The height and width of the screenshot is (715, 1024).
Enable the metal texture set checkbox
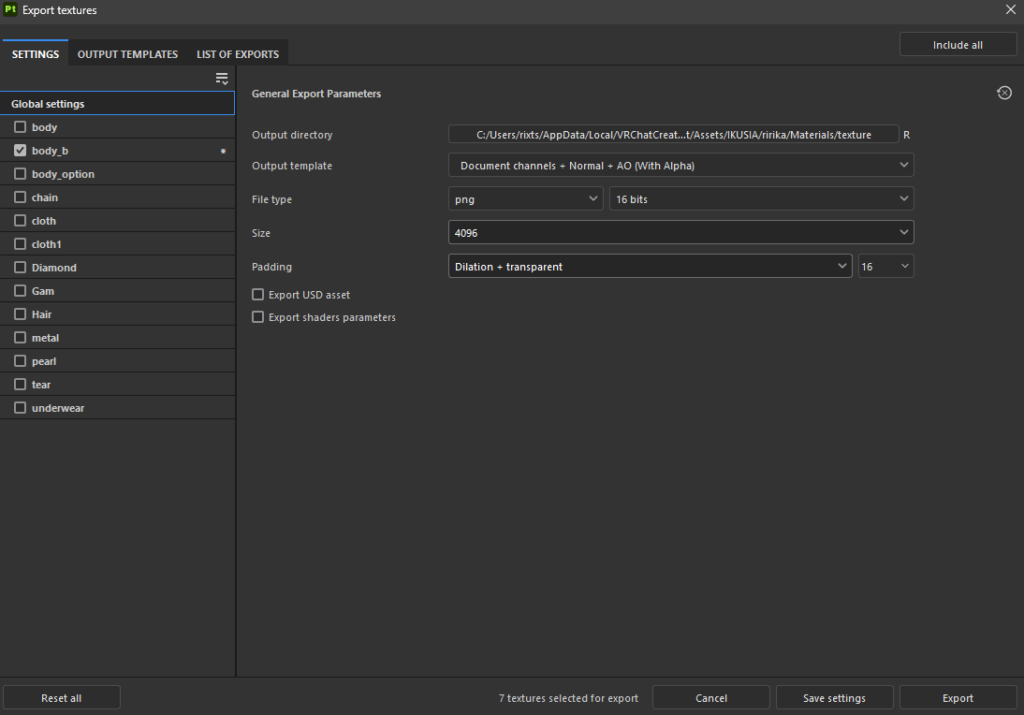[20, 338]
